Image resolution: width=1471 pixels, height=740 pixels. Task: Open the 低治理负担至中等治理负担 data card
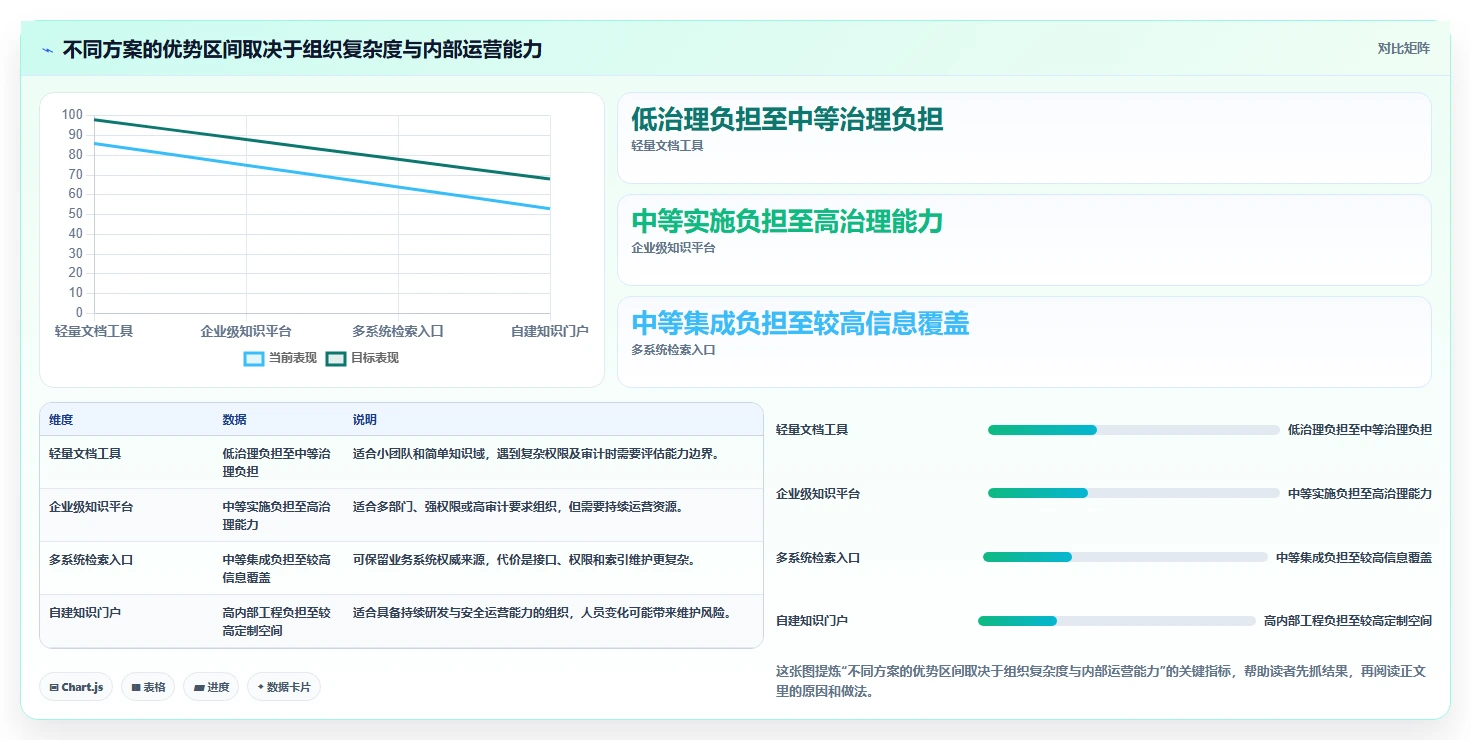[1024, 138]
